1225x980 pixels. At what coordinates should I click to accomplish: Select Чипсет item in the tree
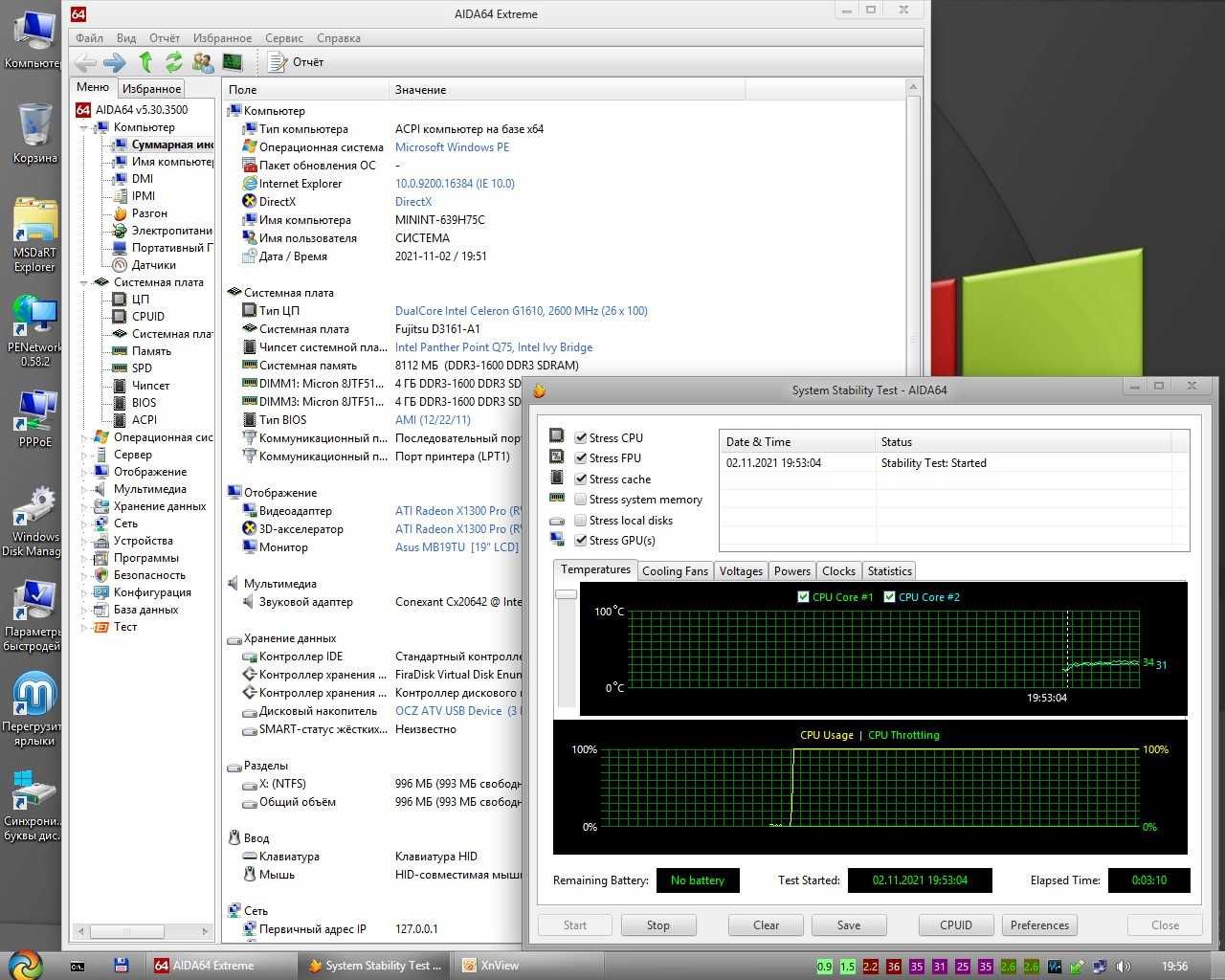[141, 386]
